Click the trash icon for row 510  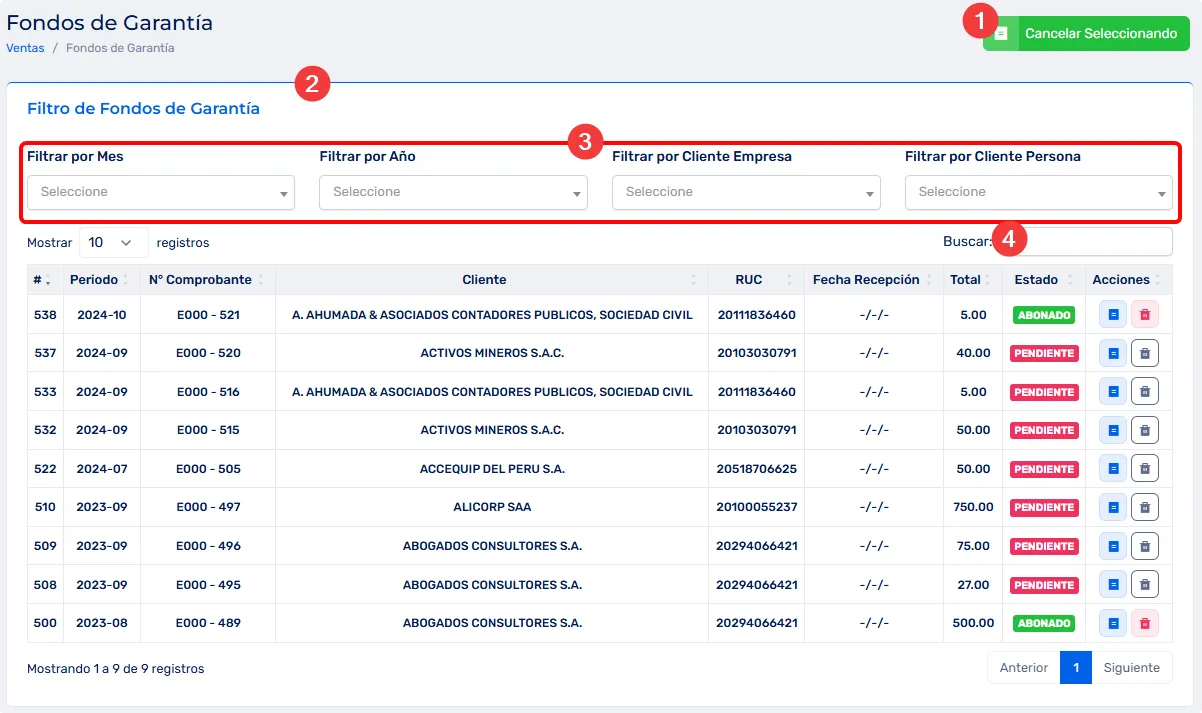coord(1145,507)
